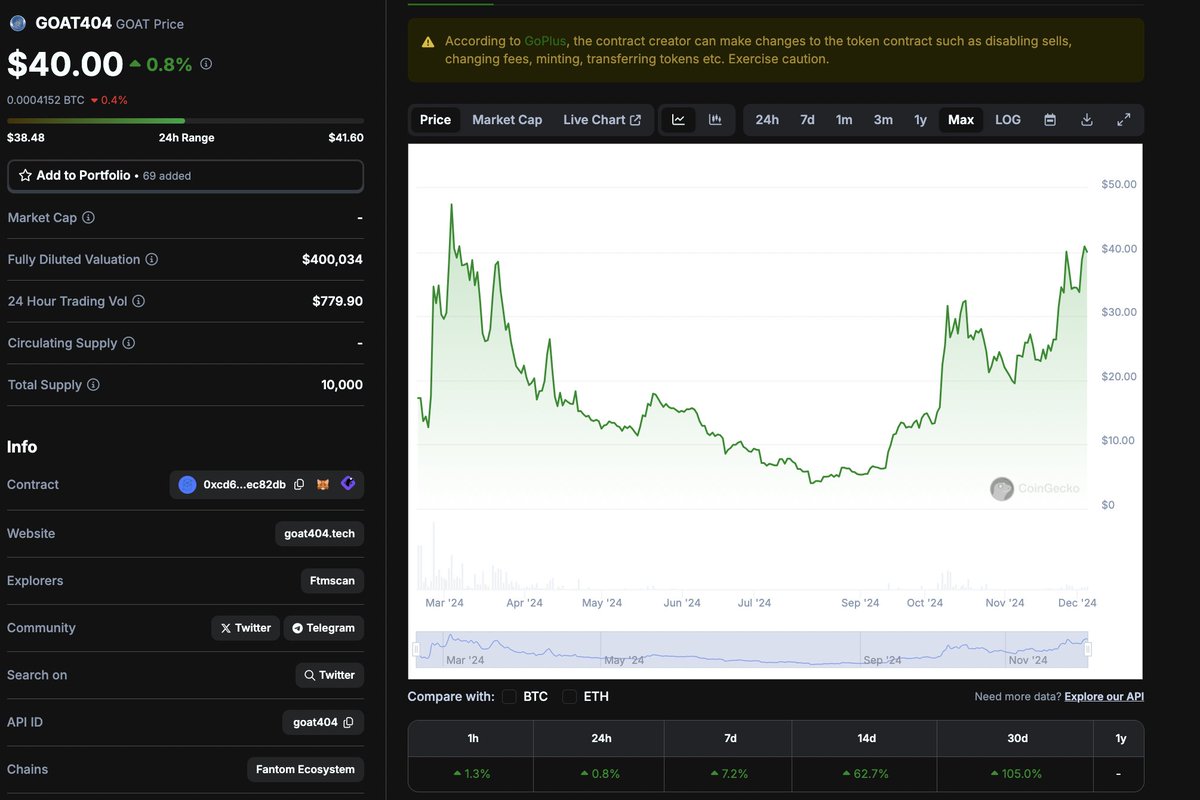The height and width of the screenshot is (800, 1200).
Task: Open the goat404.tech website link
Action: [319, 533]
